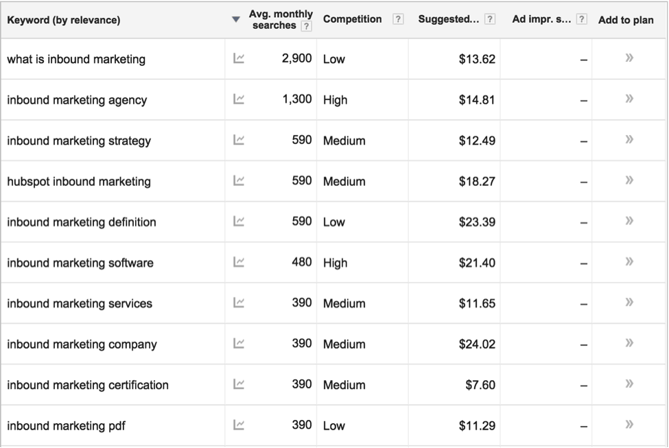Open help for Avg. monthly searches

pyautogui.click(x=307, y=27)
